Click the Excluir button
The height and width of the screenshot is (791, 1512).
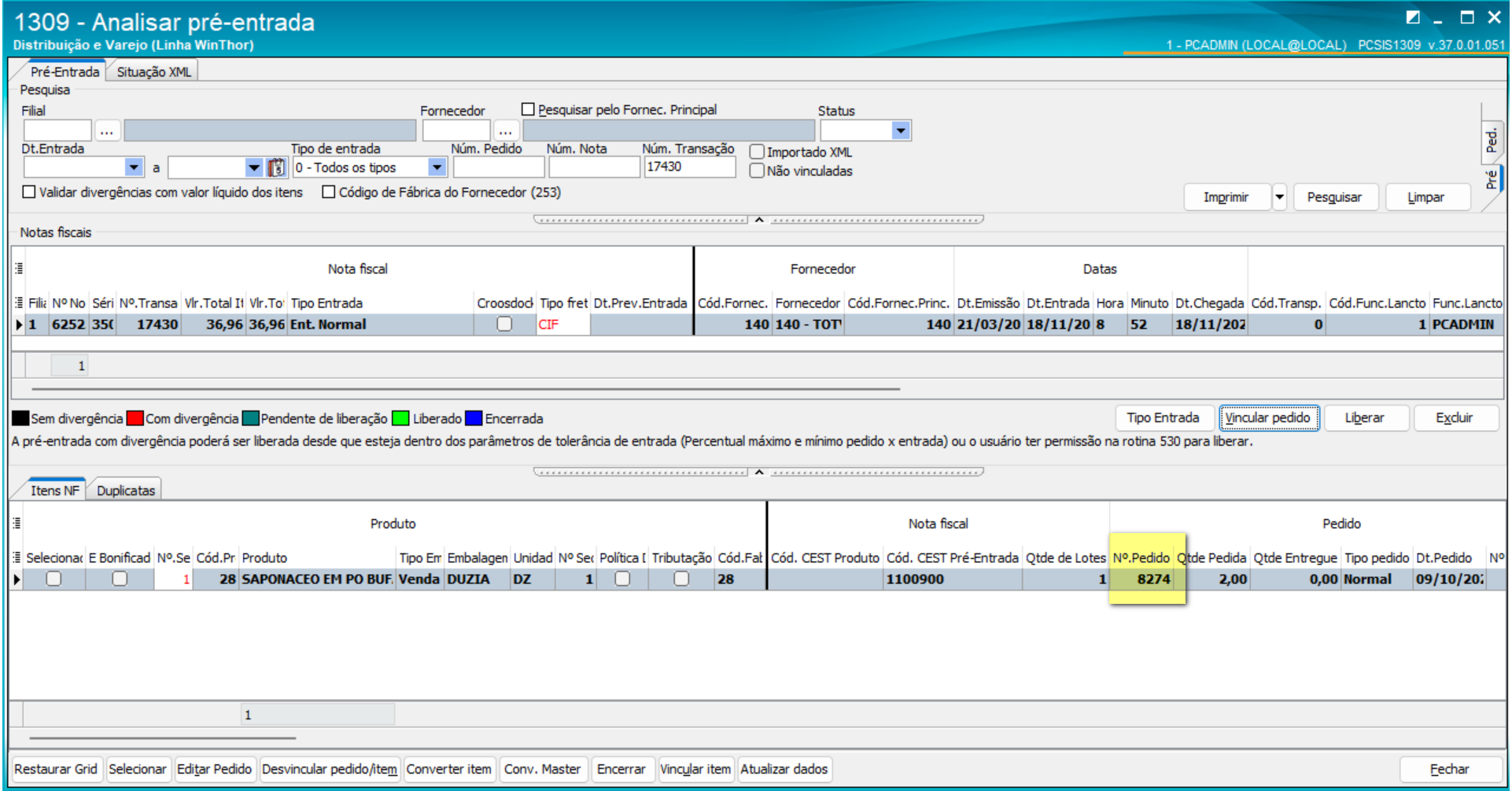(x=1455, y=418)
